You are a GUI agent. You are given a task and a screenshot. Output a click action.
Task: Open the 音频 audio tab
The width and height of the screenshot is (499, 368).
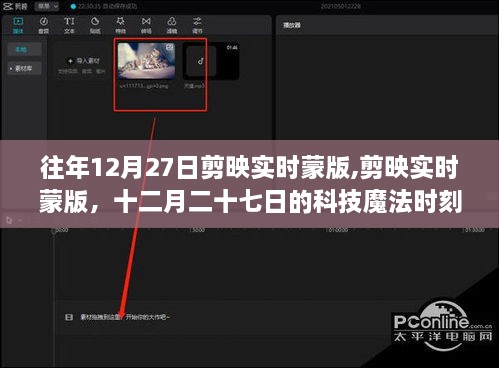tap(44, 26)
